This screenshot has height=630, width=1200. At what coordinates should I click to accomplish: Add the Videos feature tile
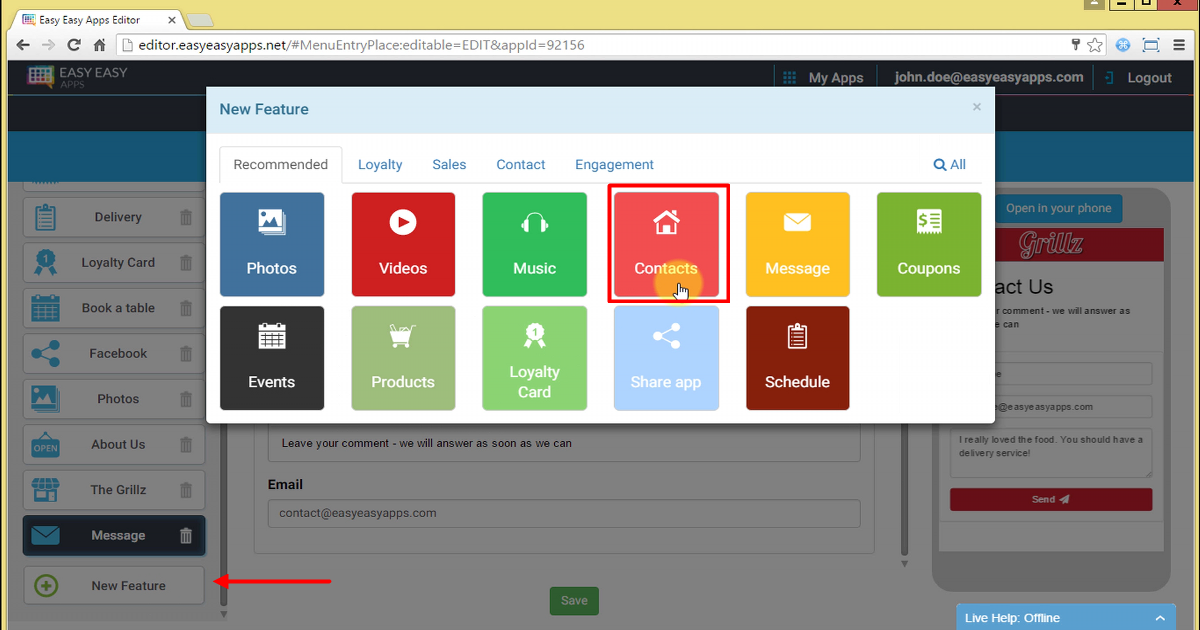[x=403, y=245]
